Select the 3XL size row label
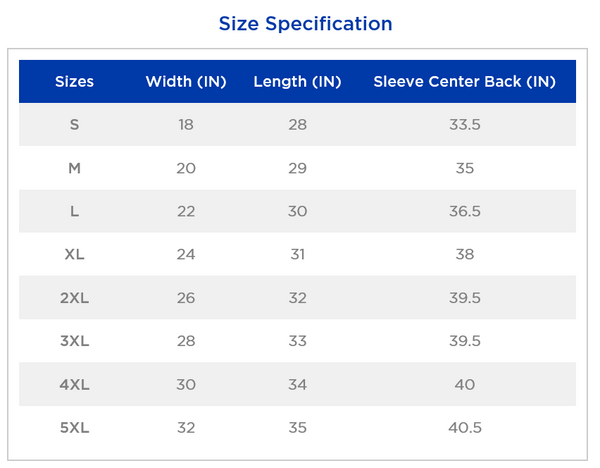 point(74,341)
